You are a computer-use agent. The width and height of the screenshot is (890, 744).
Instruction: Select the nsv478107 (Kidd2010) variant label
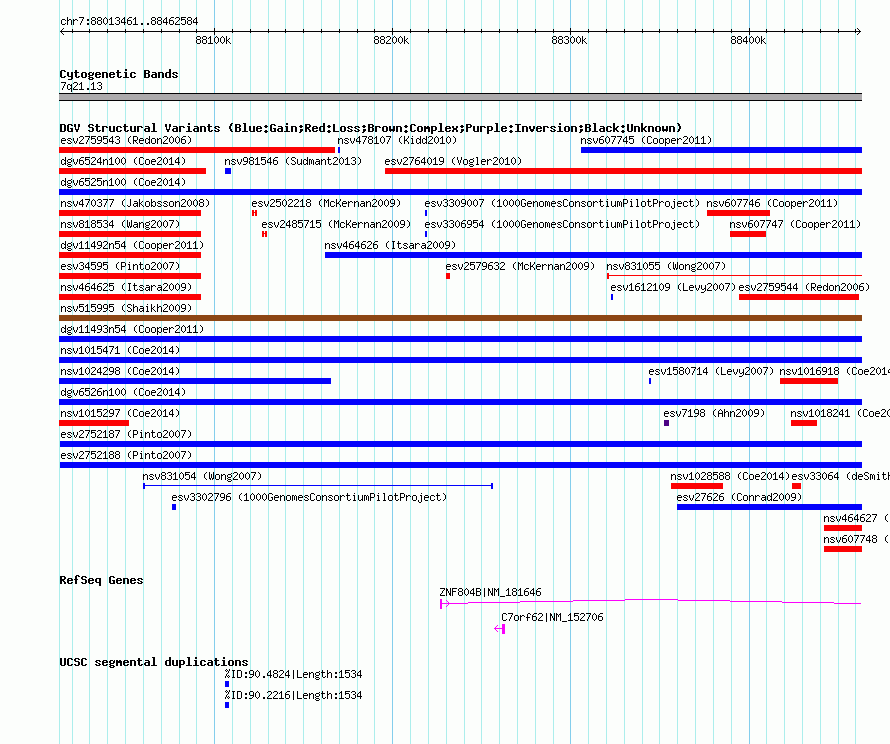point(397,140)
